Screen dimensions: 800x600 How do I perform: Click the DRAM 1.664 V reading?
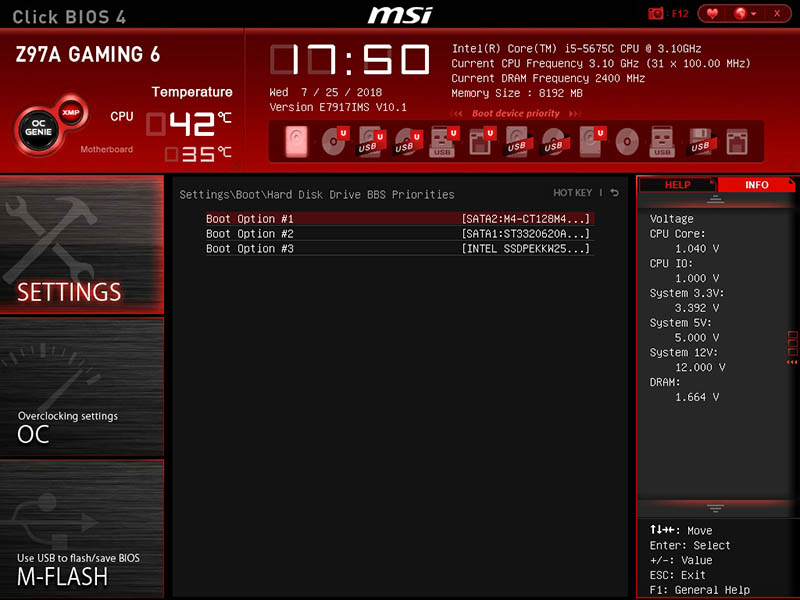point(696,397)
